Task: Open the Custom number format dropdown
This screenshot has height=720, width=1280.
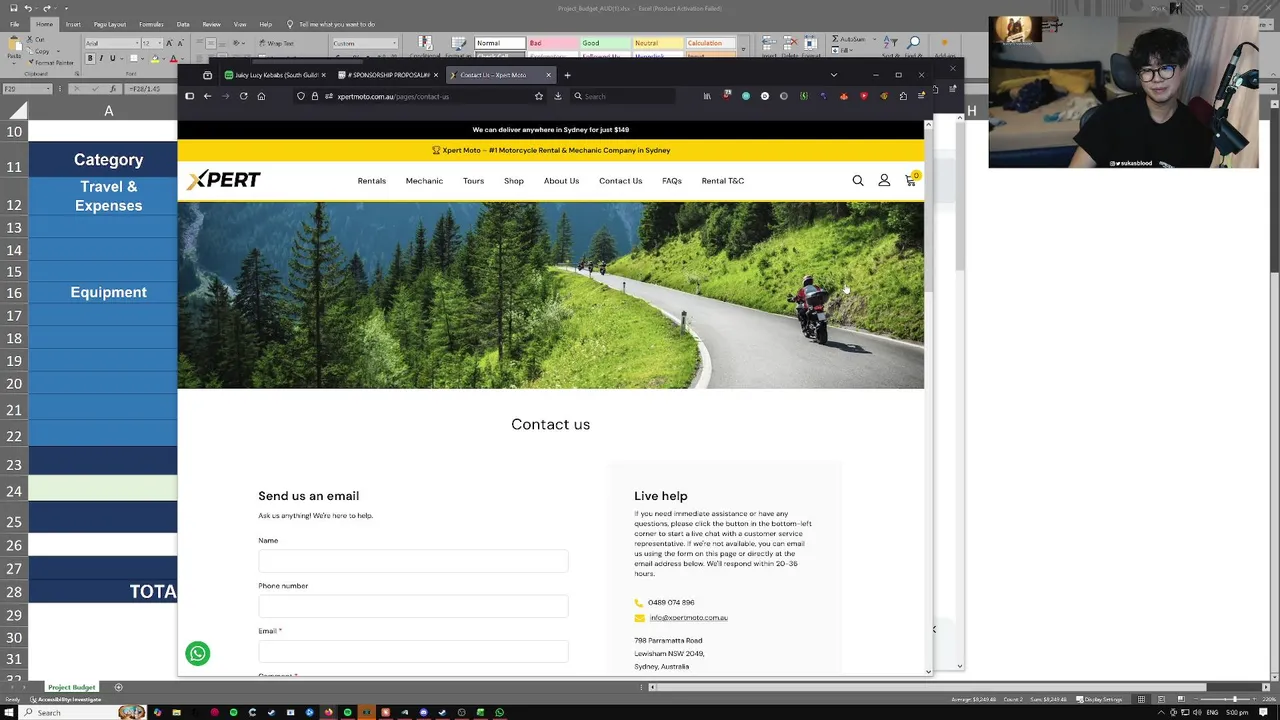Action: click(x=394, y=43)
